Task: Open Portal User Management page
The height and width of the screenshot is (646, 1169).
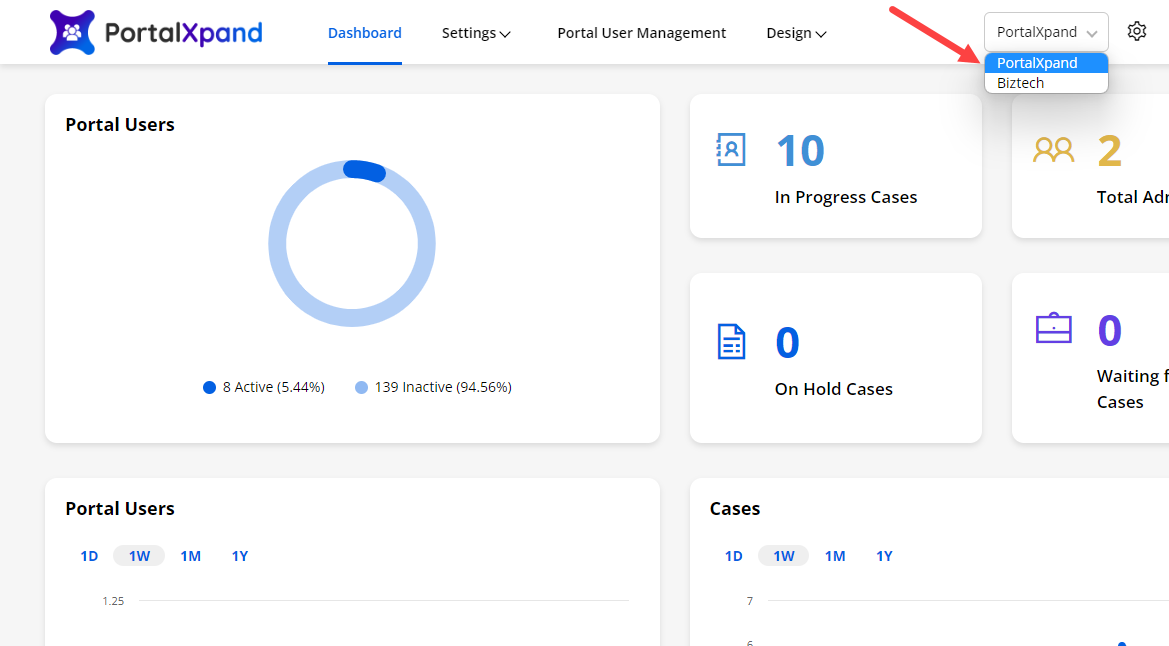Action: tap(641, 33)
